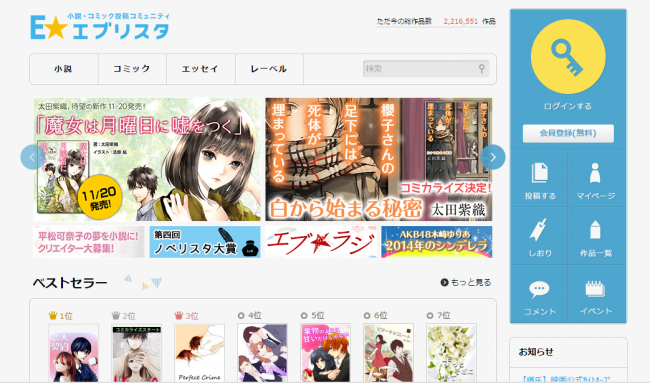Click the search magnifier icon
Image resolution: width=650 pixels, height=383 pixels.
482,68
